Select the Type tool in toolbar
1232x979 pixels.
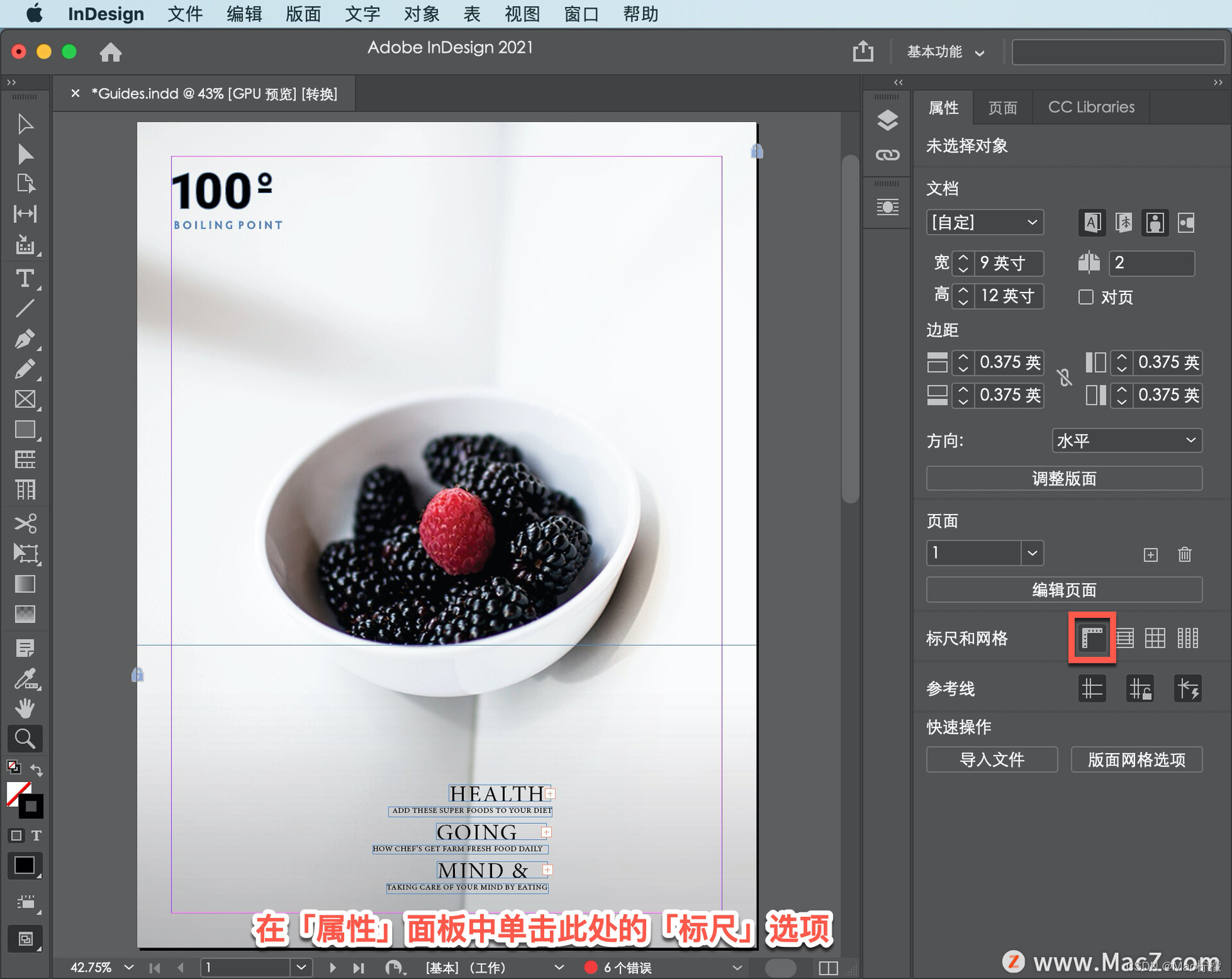pos(25,278)
